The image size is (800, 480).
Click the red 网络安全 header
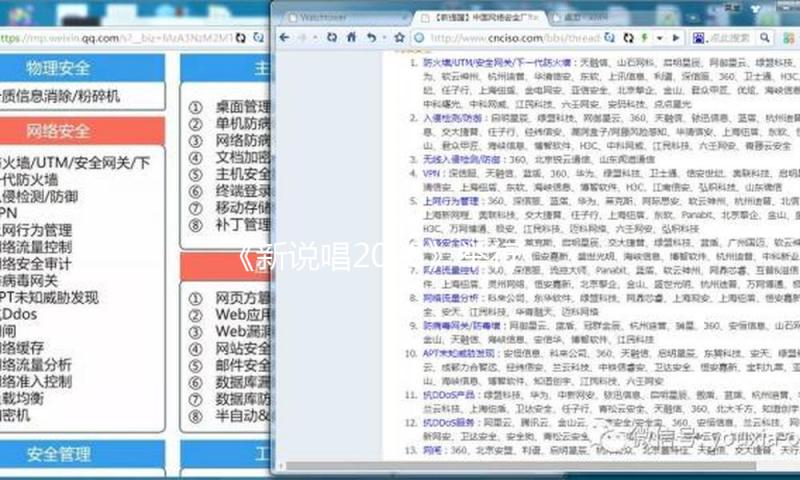pos(58,131)
